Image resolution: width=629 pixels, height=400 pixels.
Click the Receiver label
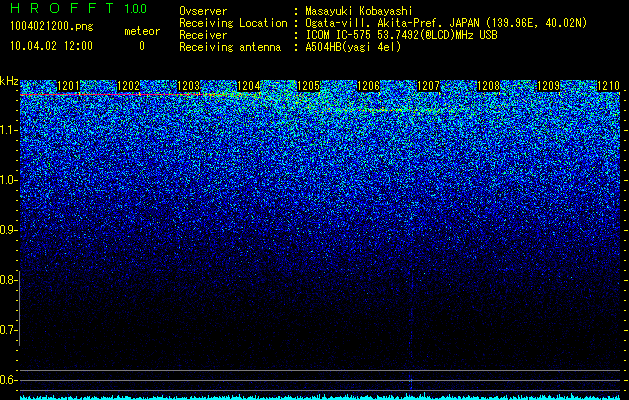203,35
